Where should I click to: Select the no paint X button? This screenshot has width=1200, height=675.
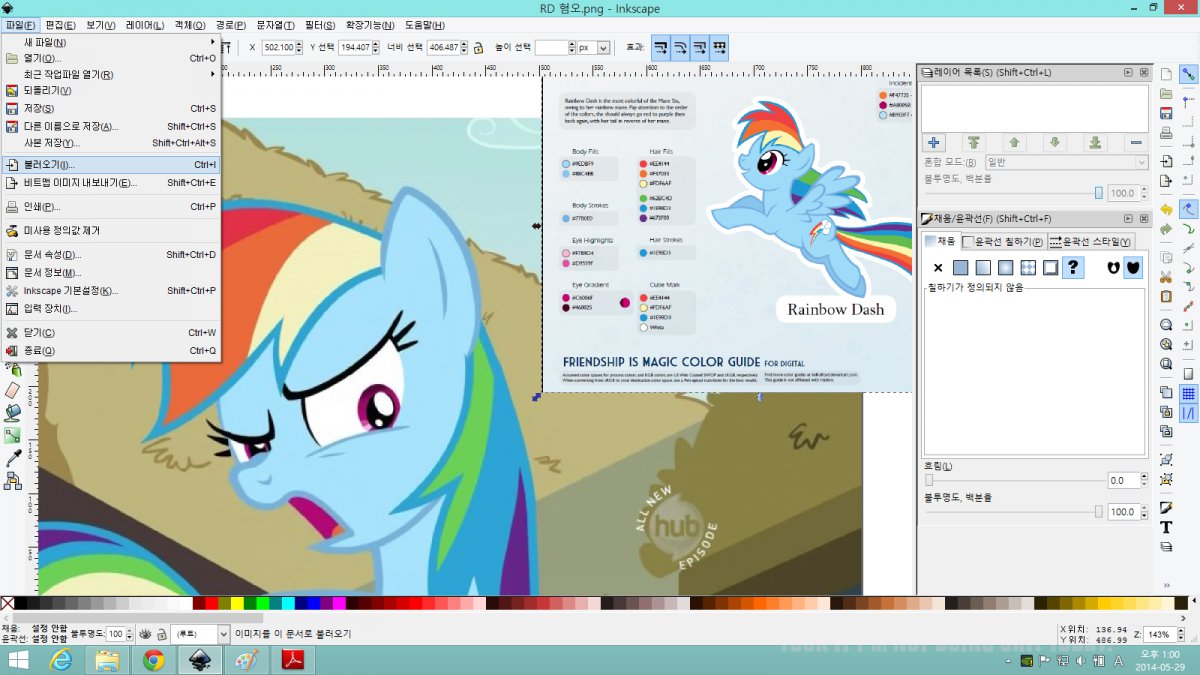(937, 267)
